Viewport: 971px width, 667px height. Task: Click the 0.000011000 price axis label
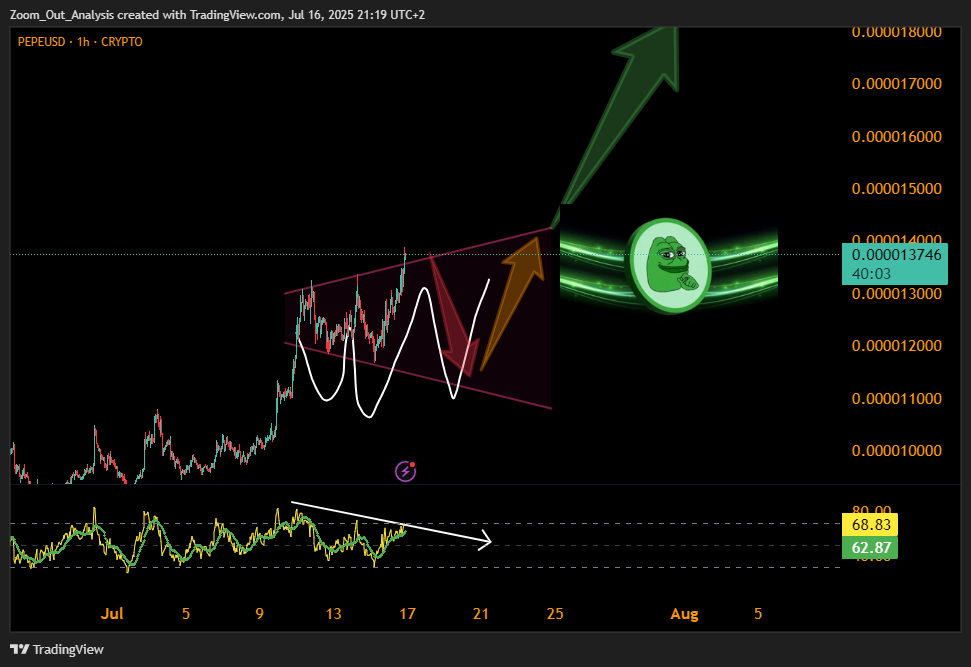[x=896, y=398]
